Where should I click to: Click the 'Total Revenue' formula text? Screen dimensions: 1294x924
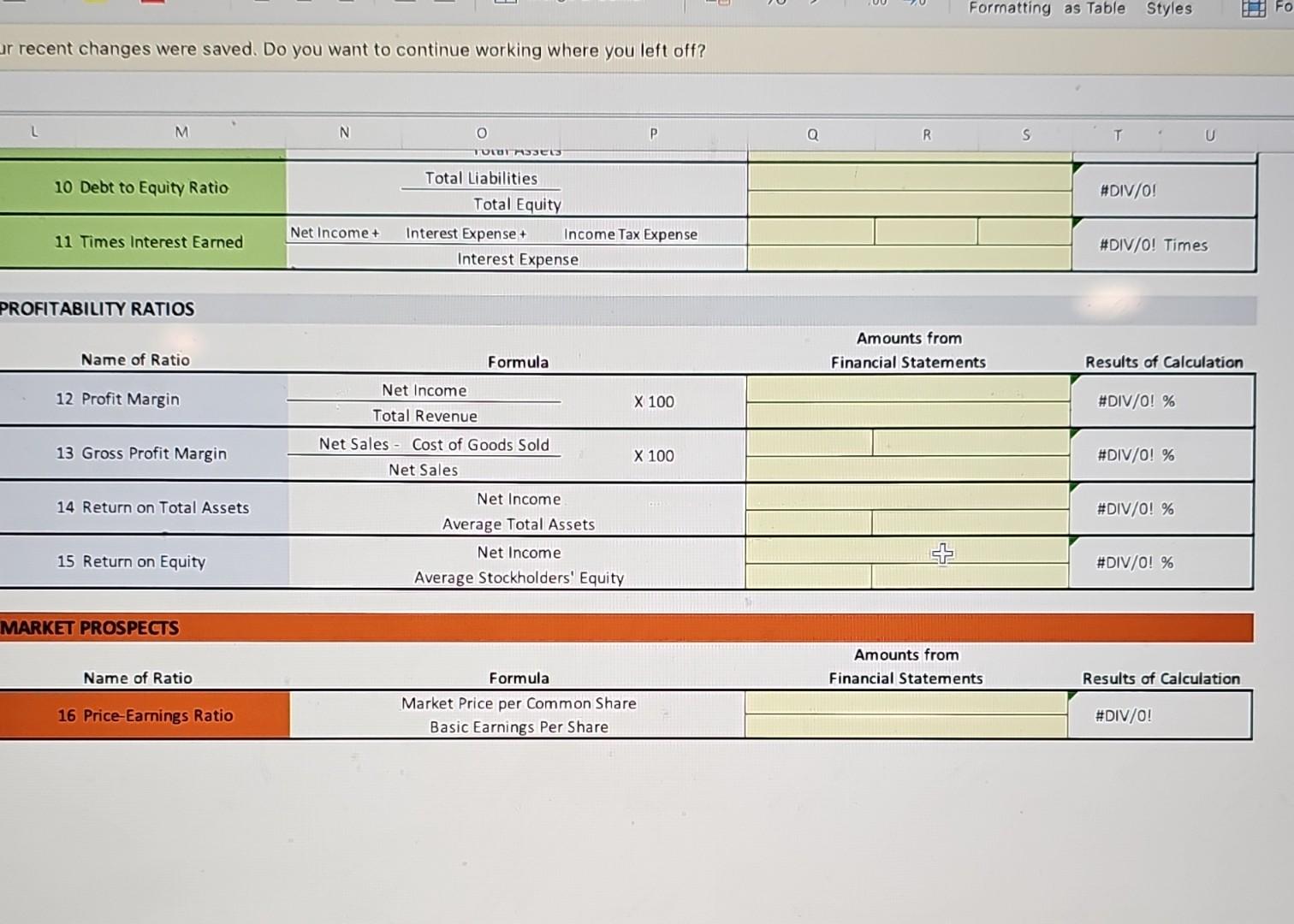(x=424, y=416)
